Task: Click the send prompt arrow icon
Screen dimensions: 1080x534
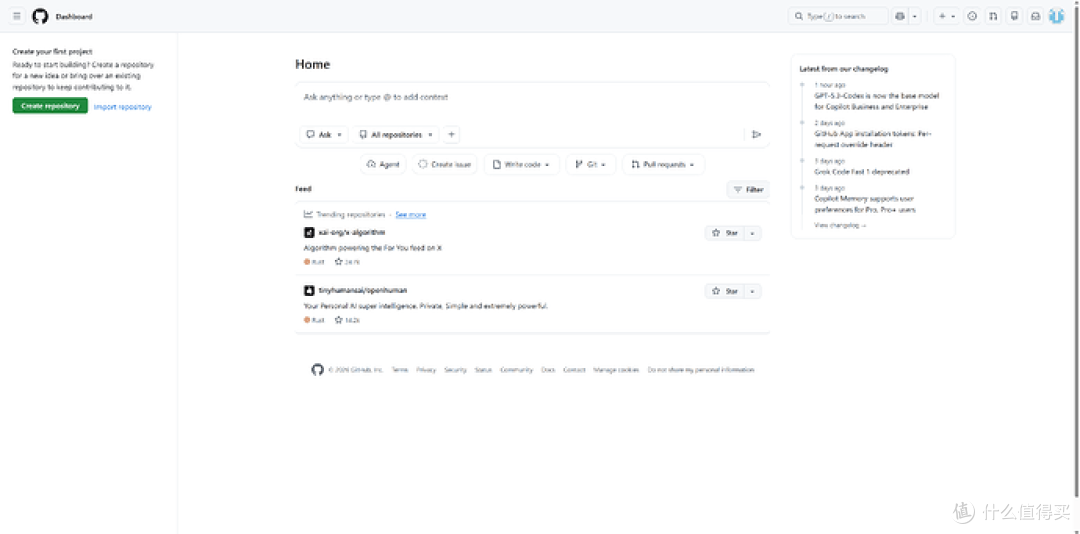Action: click(x=756, y=134)
